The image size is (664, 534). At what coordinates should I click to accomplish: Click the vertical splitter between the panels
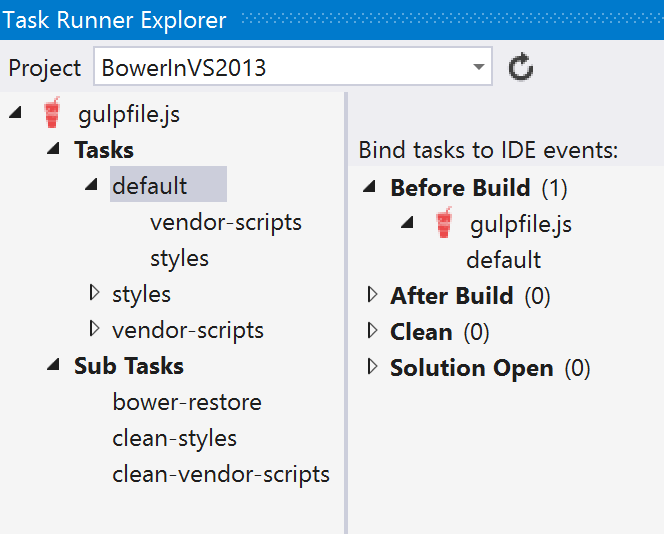click(x=346, y=313)
